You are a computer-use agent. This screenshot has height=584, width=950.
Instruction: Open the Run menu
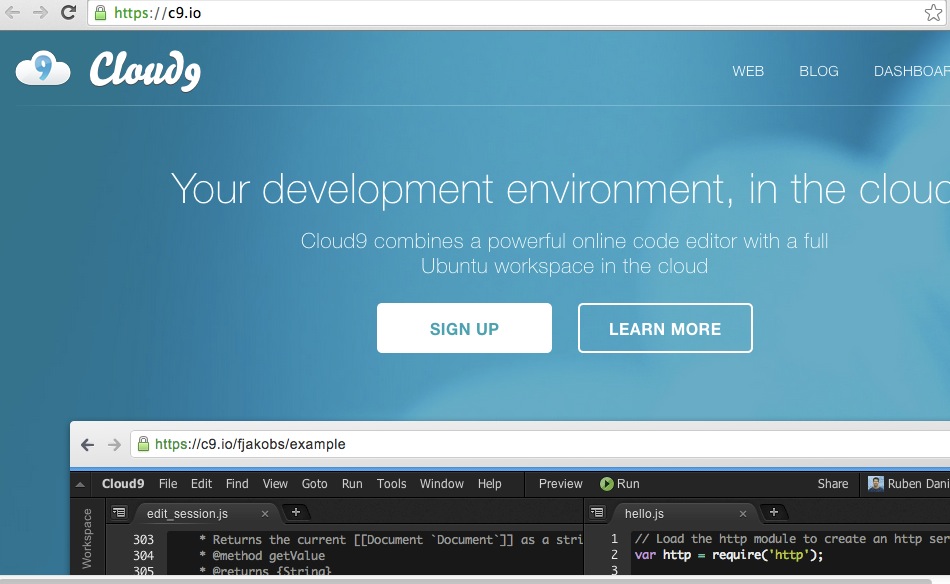(x=352, y=483)
